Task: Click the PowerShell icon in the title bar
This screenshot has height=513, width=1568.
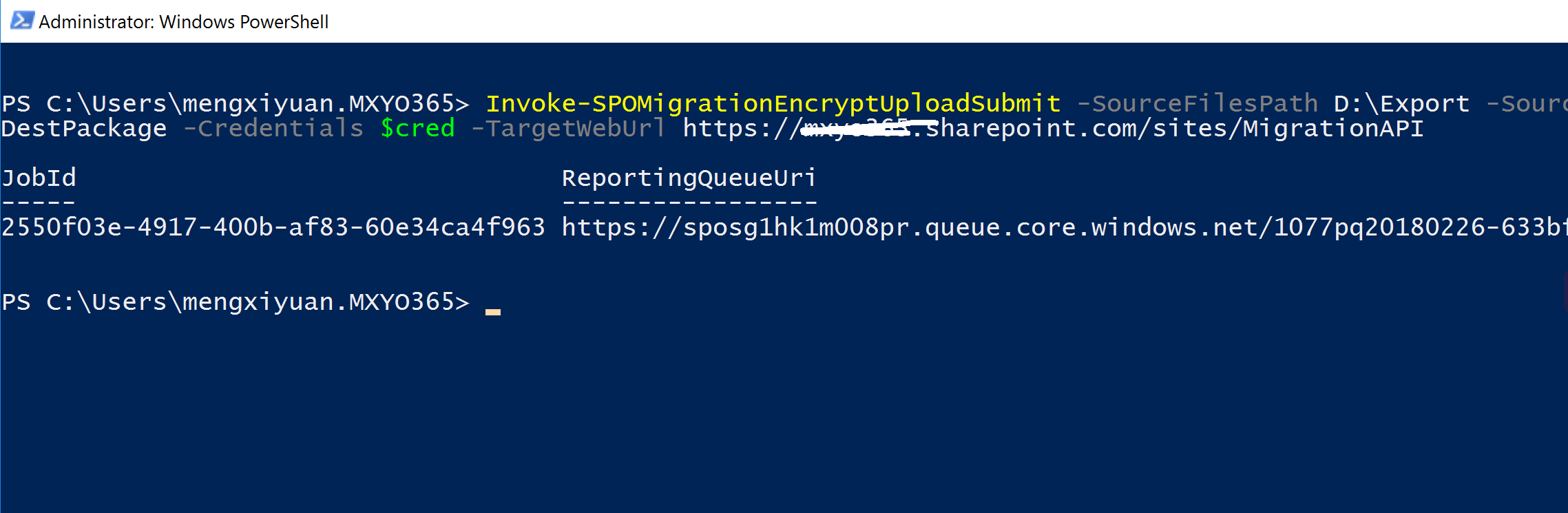Action: [x=21, y=21]
